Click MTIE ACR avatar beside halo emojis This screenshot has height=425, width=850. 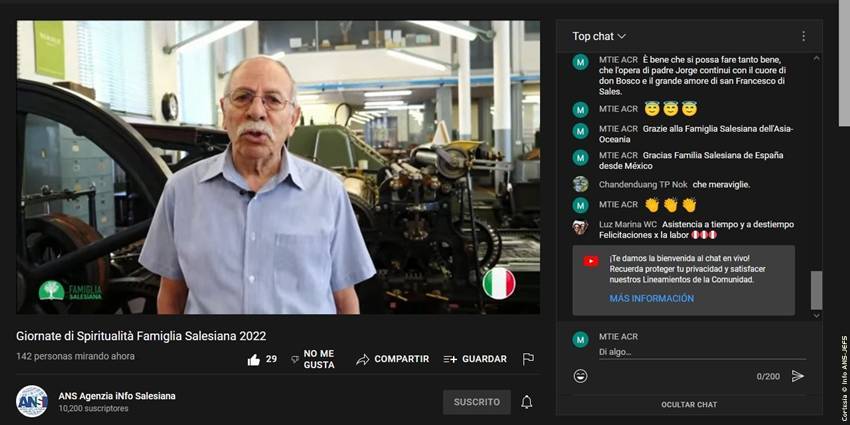click(581, 110)
